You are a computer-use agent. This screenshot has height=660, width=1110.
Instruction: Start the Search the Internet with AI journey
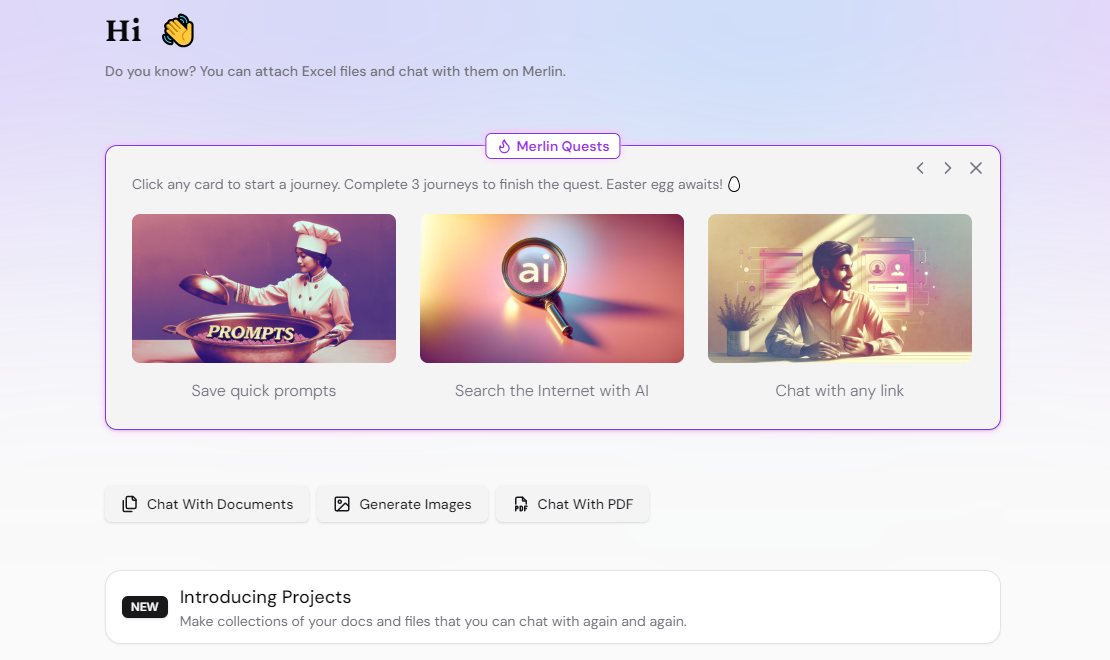point(551,391)
